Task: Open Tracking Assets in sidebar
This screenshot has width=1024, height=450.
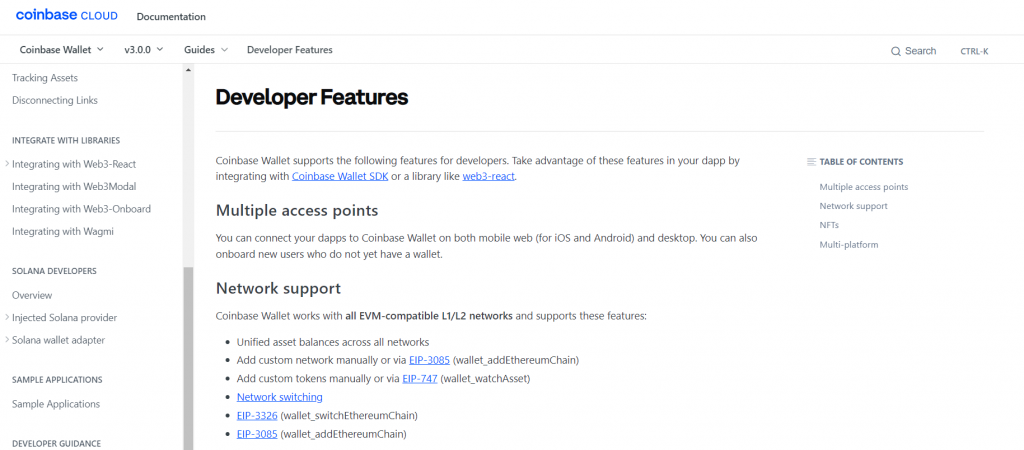Action: [45, 78]
